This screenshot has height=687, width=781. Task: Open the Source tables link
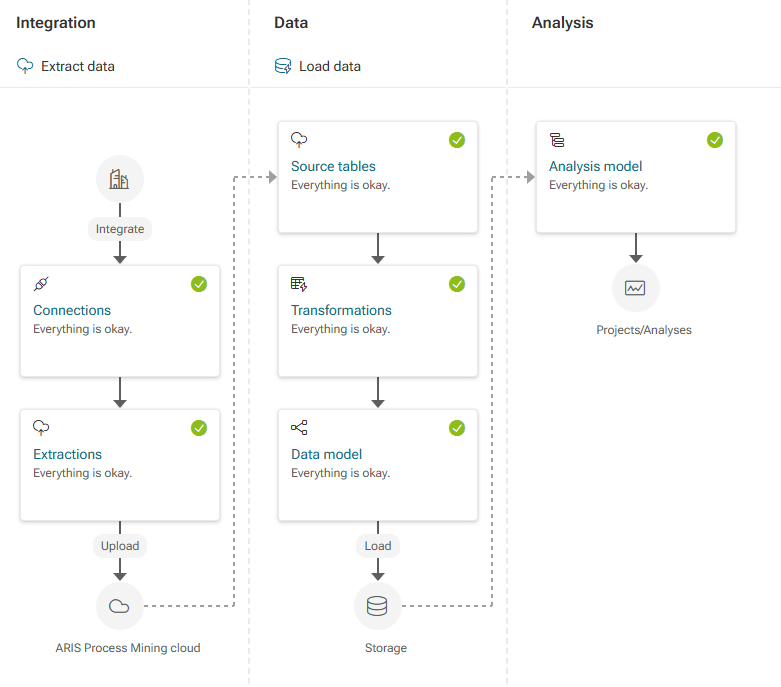click(333, 166)
